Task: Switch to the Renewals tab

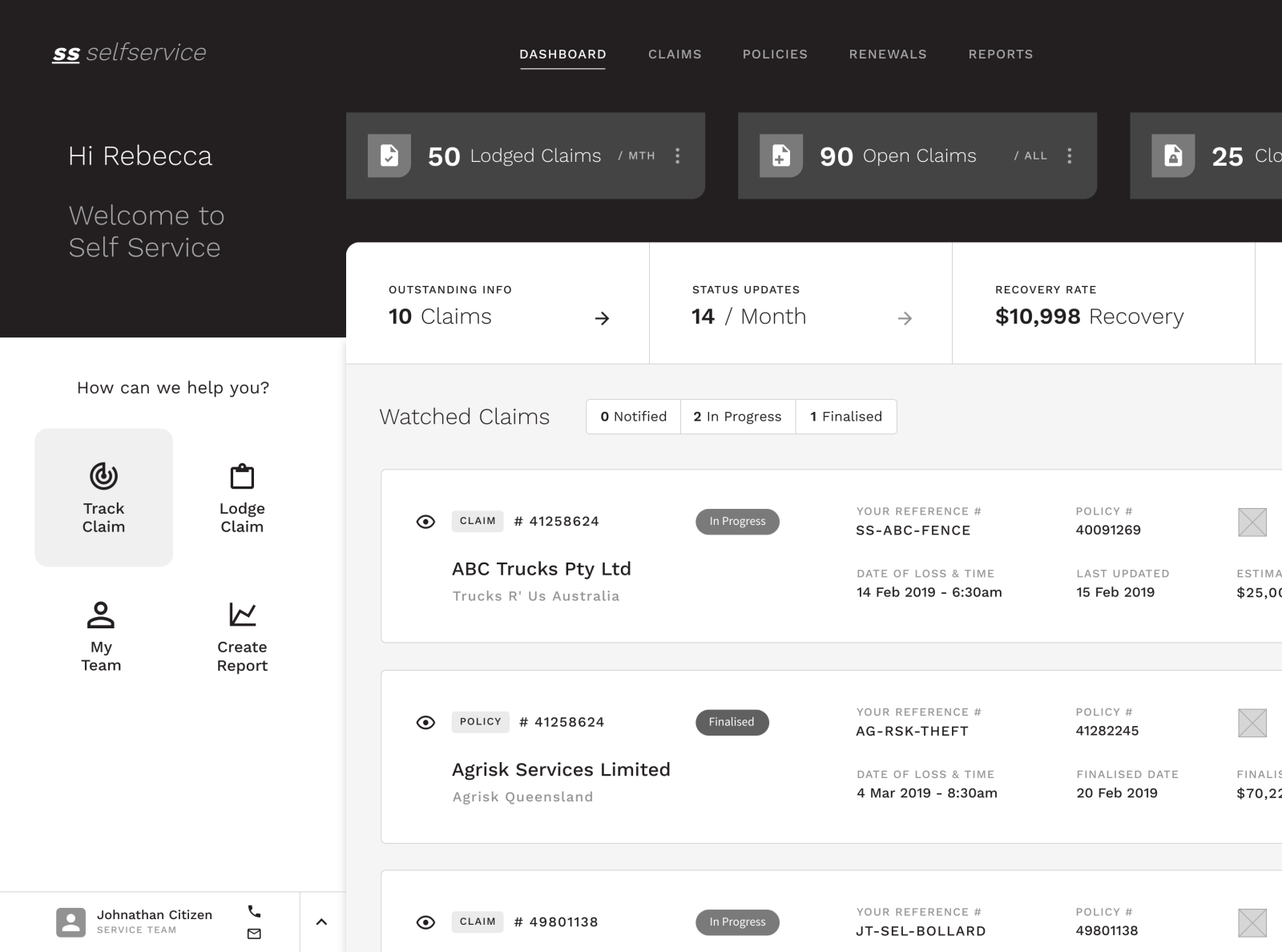Action: pos(887,54)
